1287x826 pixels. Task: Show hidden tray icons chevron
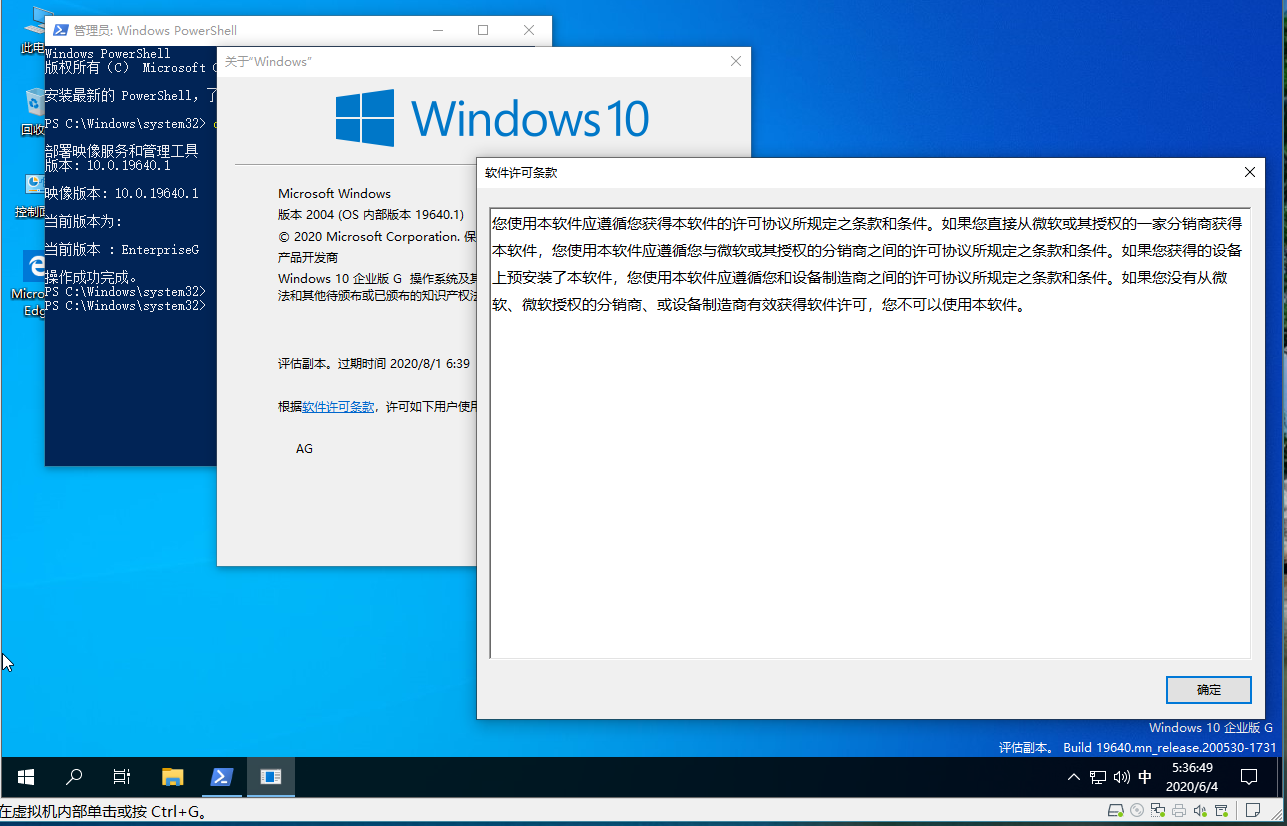click(x=1074, y=777)
